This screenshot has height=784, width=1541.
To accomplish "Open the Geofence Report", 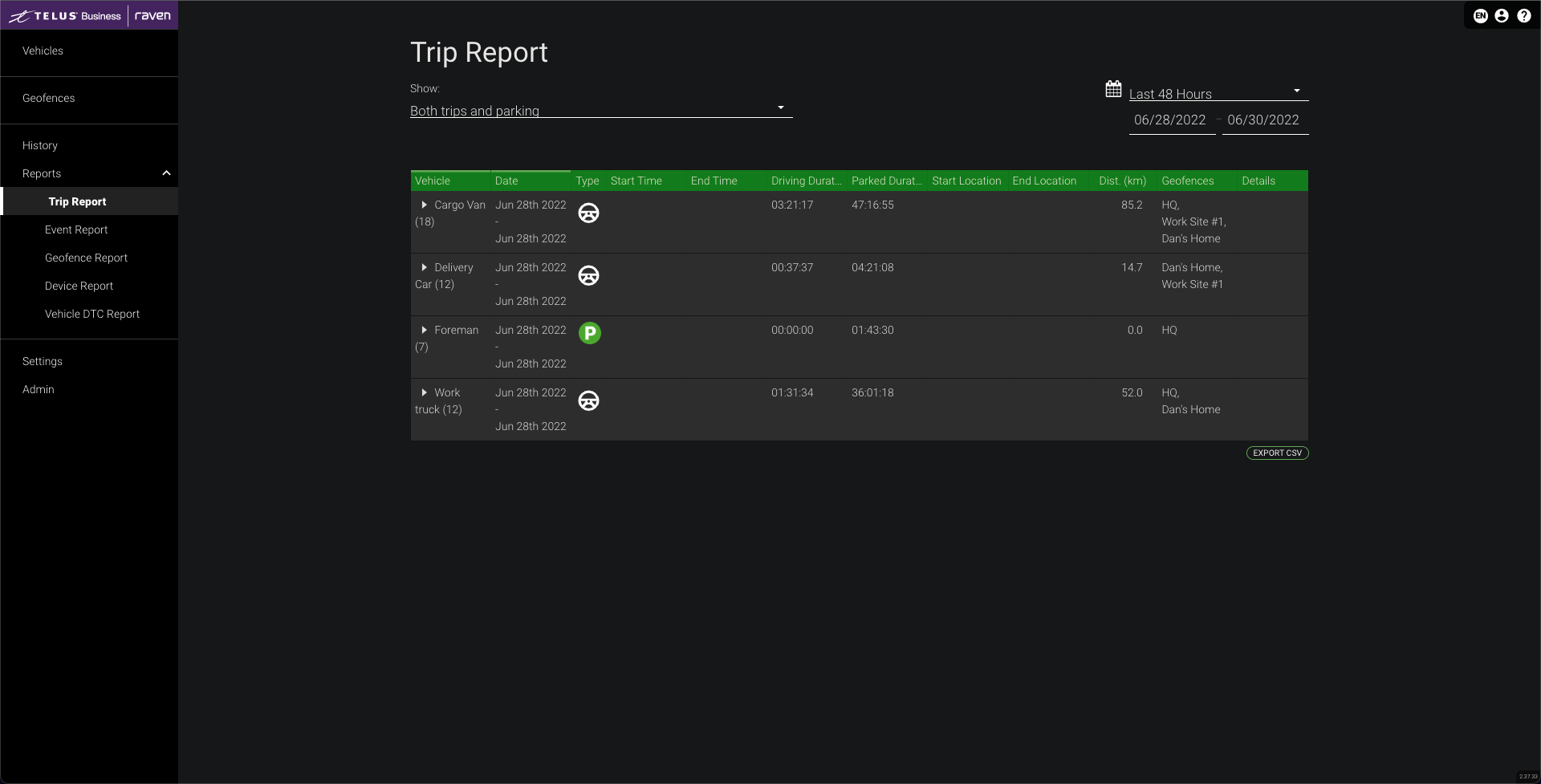I will pyautogui.click(x=86, y=258).
